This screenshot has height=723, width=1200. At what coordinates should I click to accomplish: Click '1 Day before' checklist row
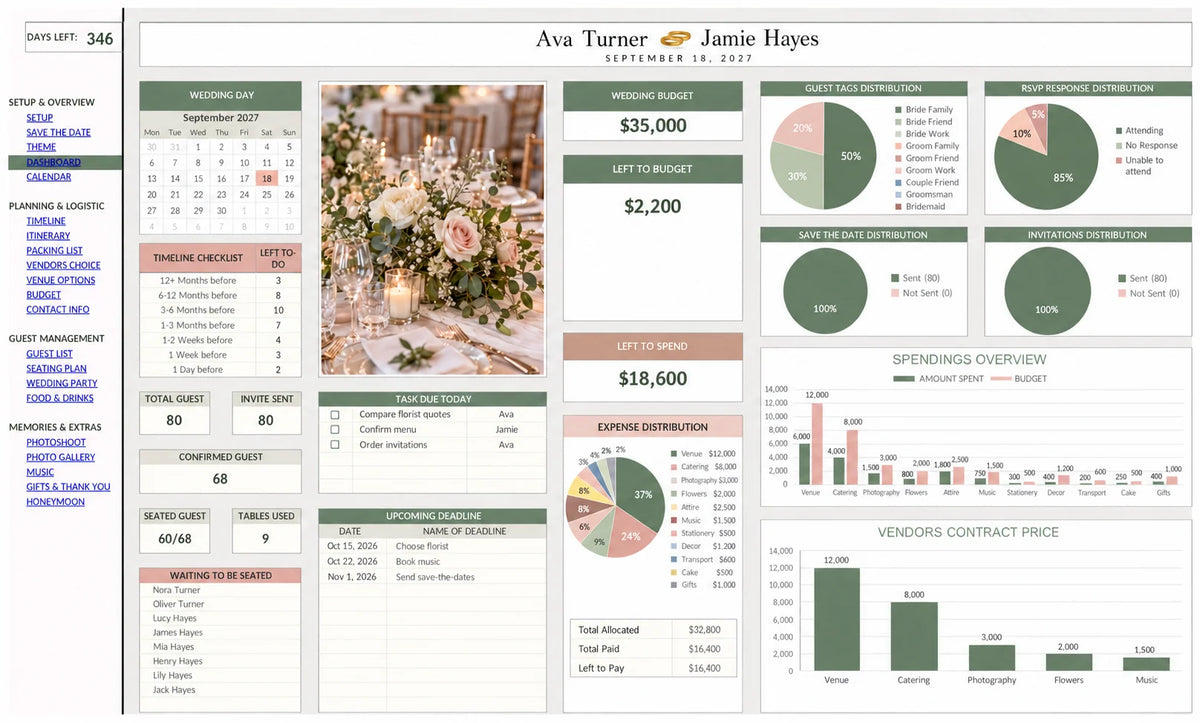tap(220, 370)
